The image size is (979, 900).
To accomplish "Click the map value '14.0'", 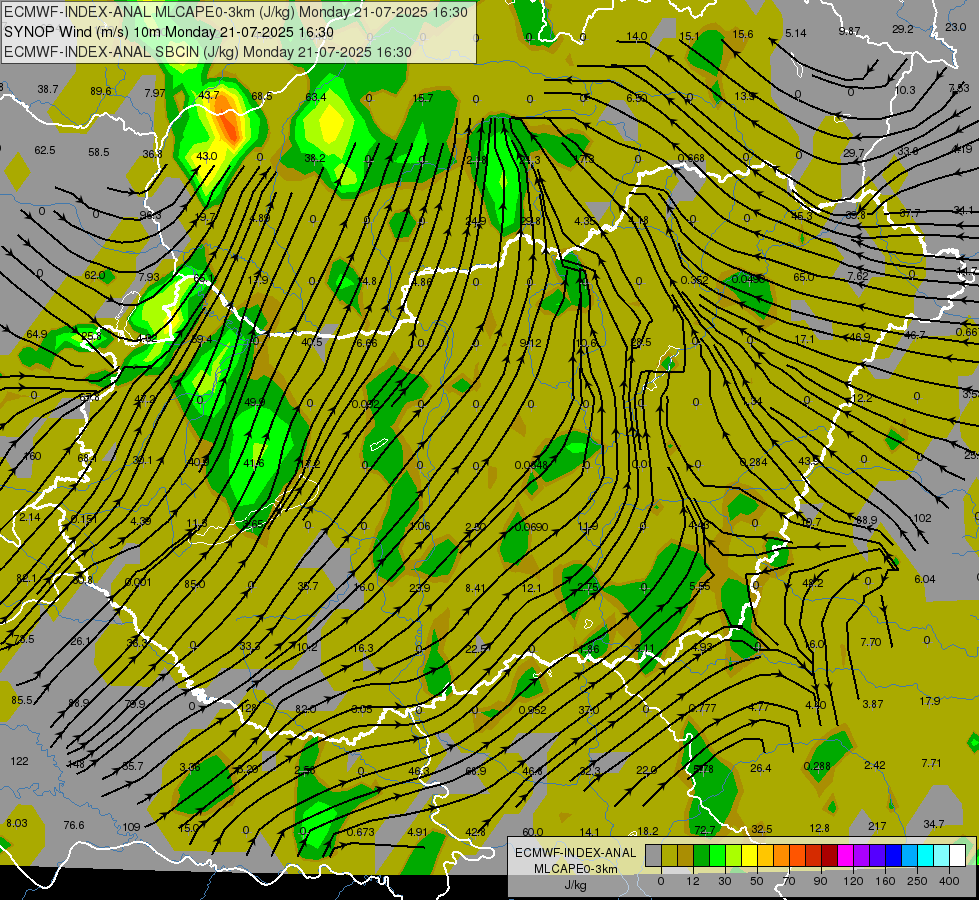I will point(636,36).
